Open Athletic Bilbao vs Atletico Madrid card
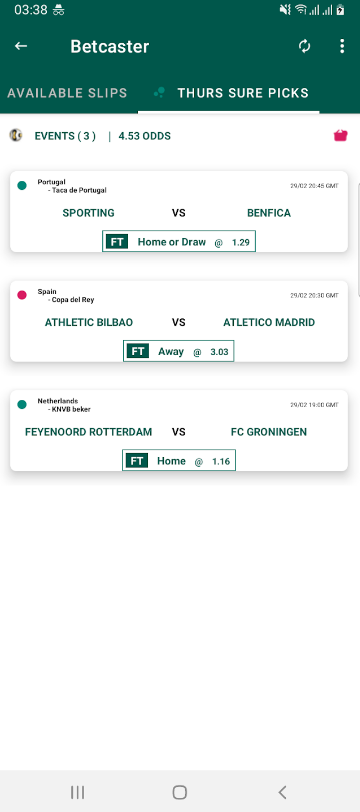Viewport: 360px width, 812px height. click(179, 322)
